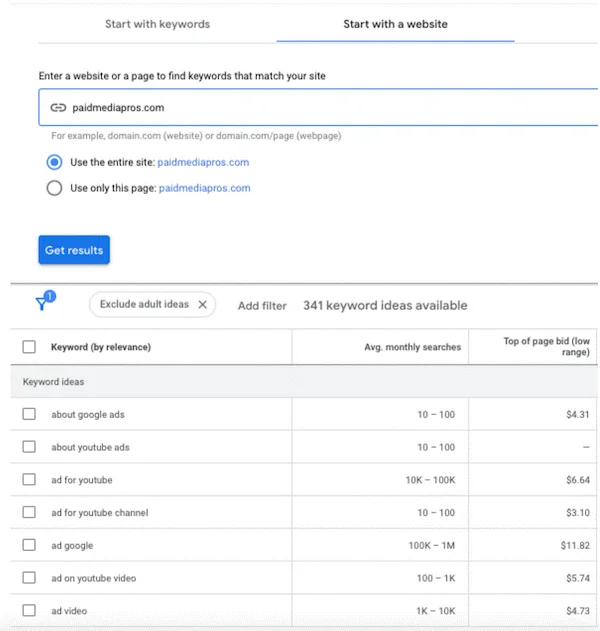This screenshot has height=631, width=600.
Task: Mark the ad video row checkbox
Action: coord(29,610)
